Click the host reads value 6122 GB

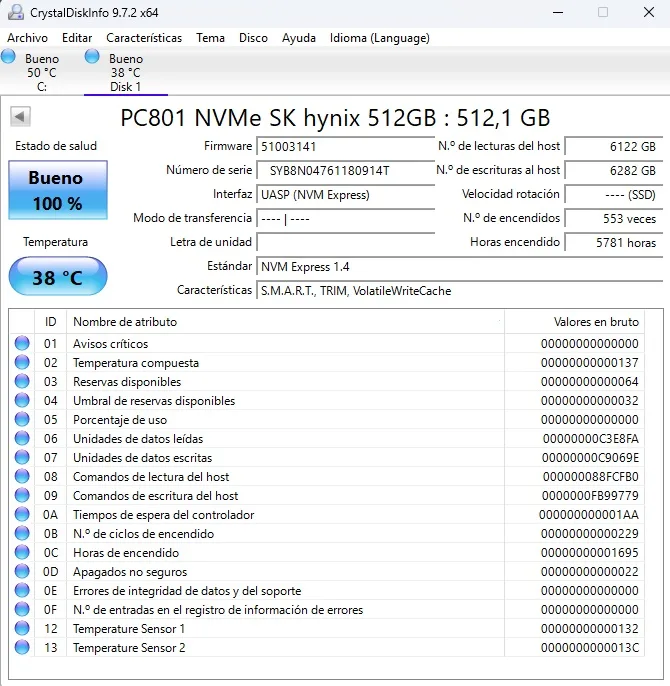(x=614, y=146)
